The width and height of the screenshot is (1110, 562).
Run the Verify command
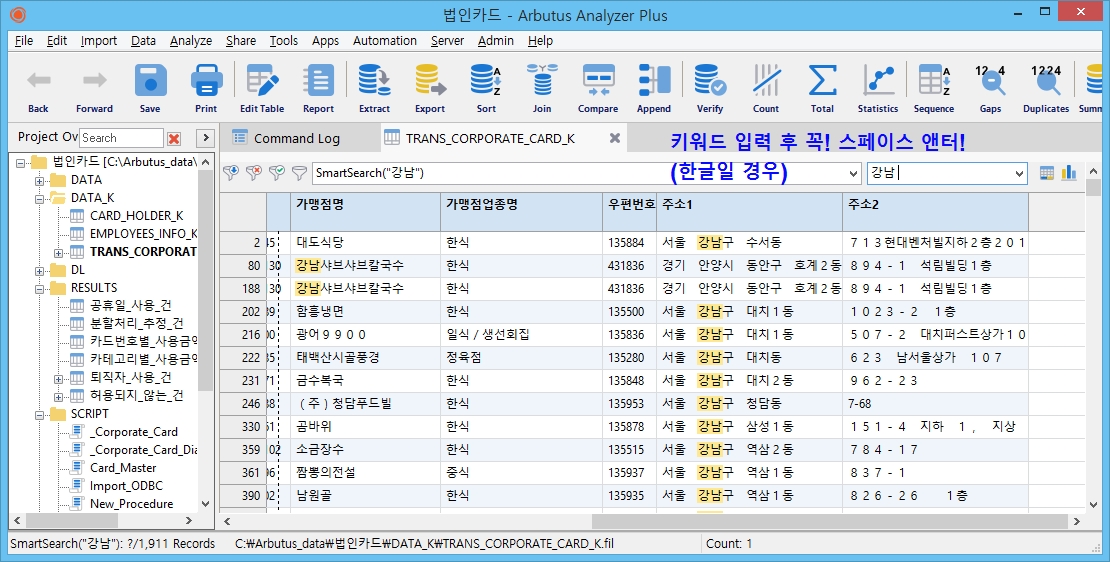pyautogui.click(x=709, y=88)
